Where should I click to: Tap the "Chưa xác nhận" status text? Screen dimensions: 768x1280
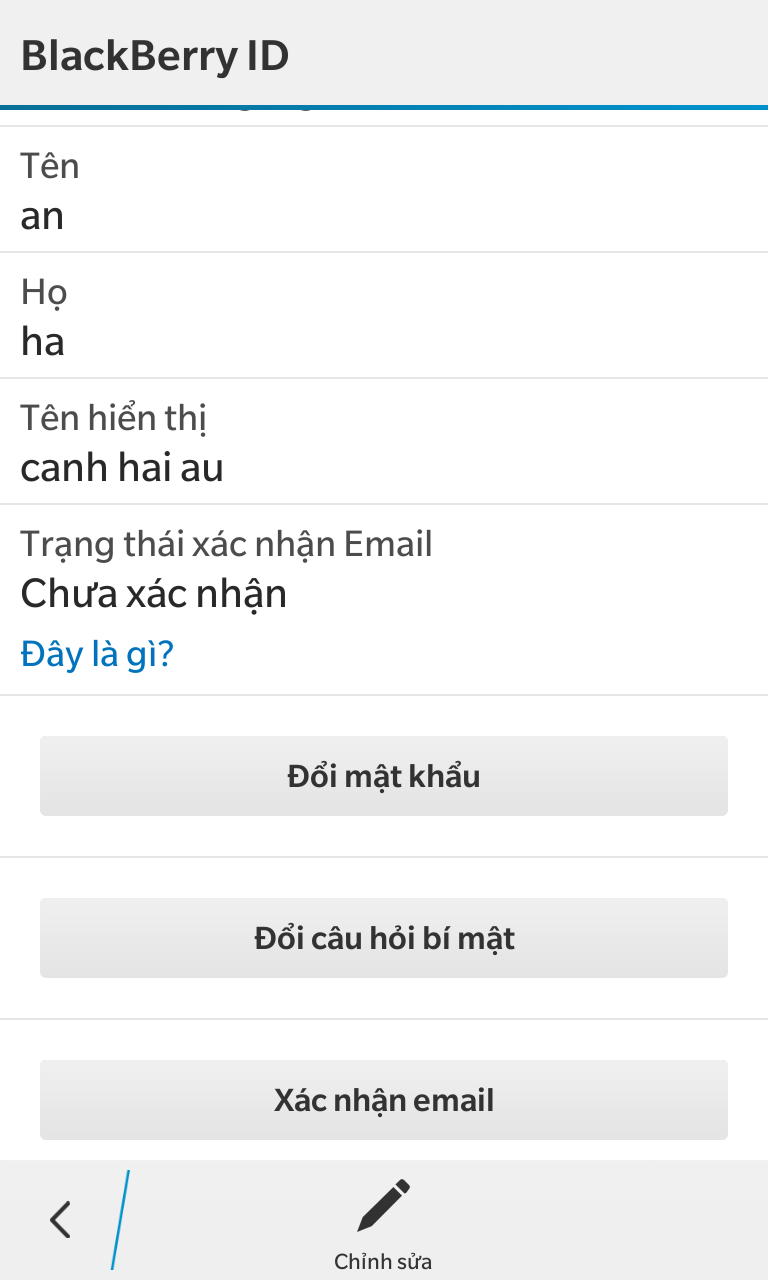(154, 594)
